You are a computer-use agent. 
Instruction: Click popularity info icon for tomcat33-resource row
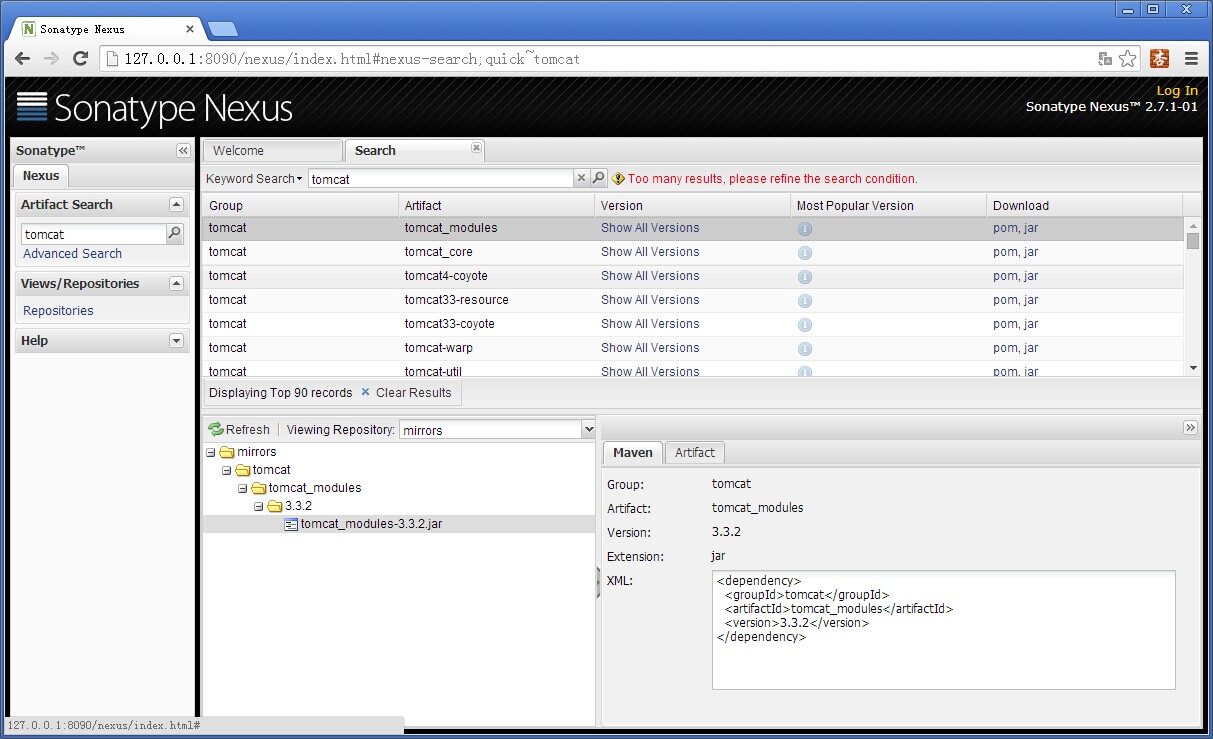805,300
